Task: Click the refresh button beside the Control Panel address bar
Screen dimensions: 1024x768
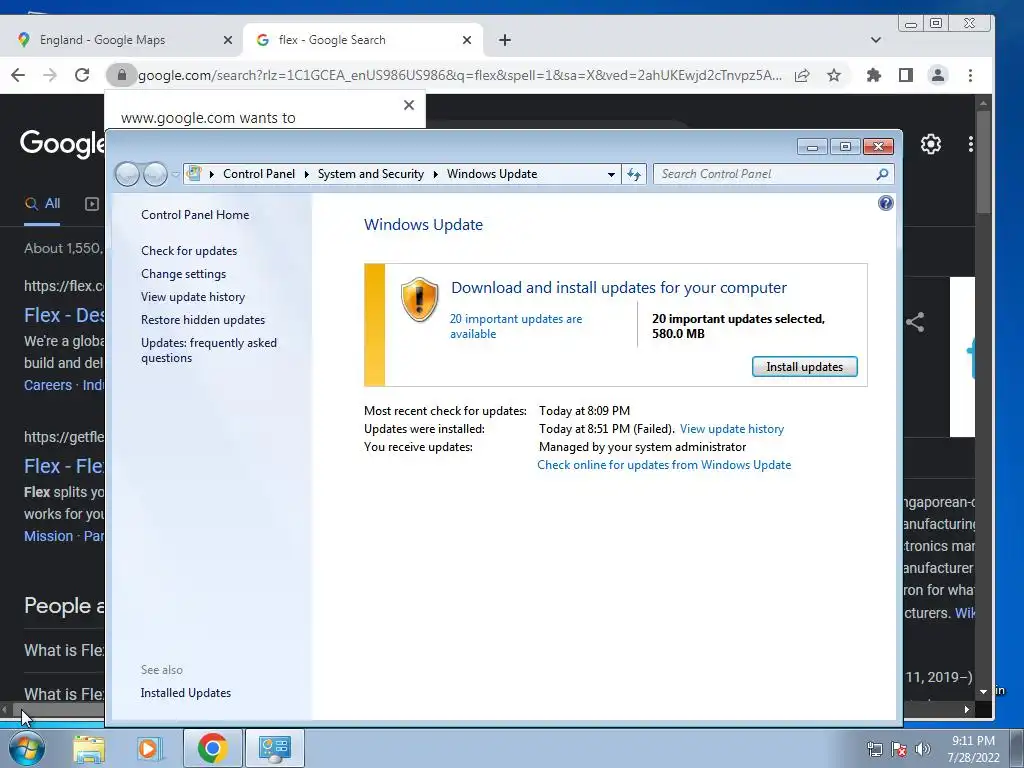Action: pyautogui.click(x=634, y=174)
